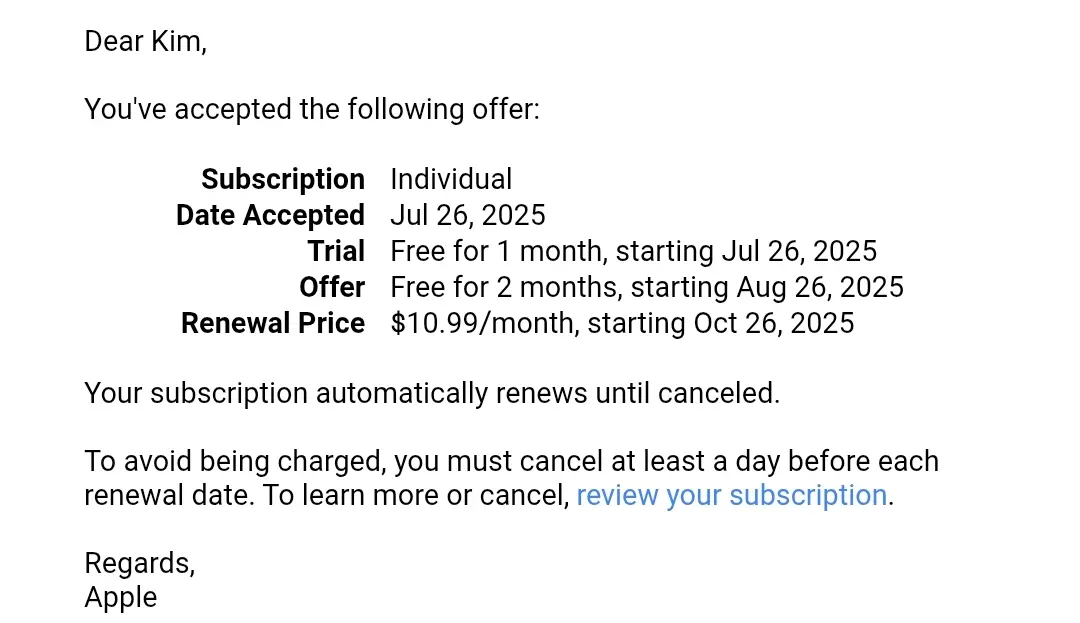
Task: Click the Aug 26, 2025 offer start date
Action: [820, 287]
